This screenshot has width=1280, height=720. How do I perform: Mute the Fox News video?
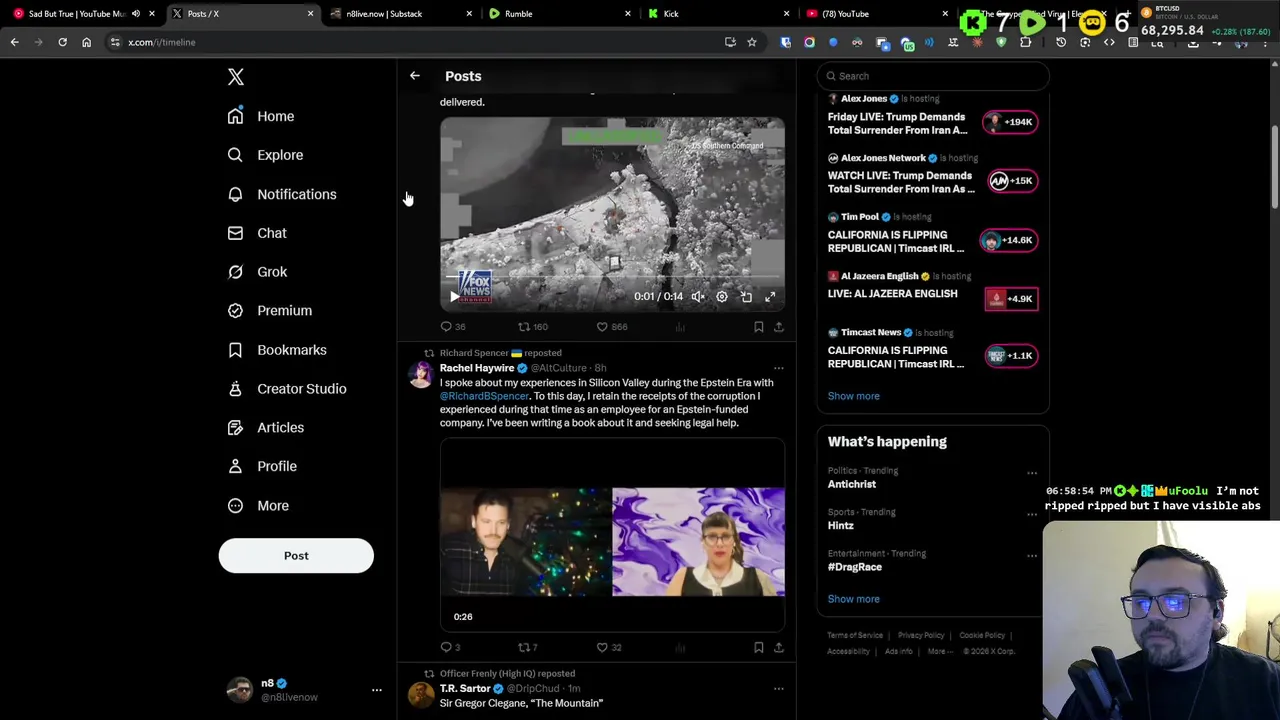(698, 297)
